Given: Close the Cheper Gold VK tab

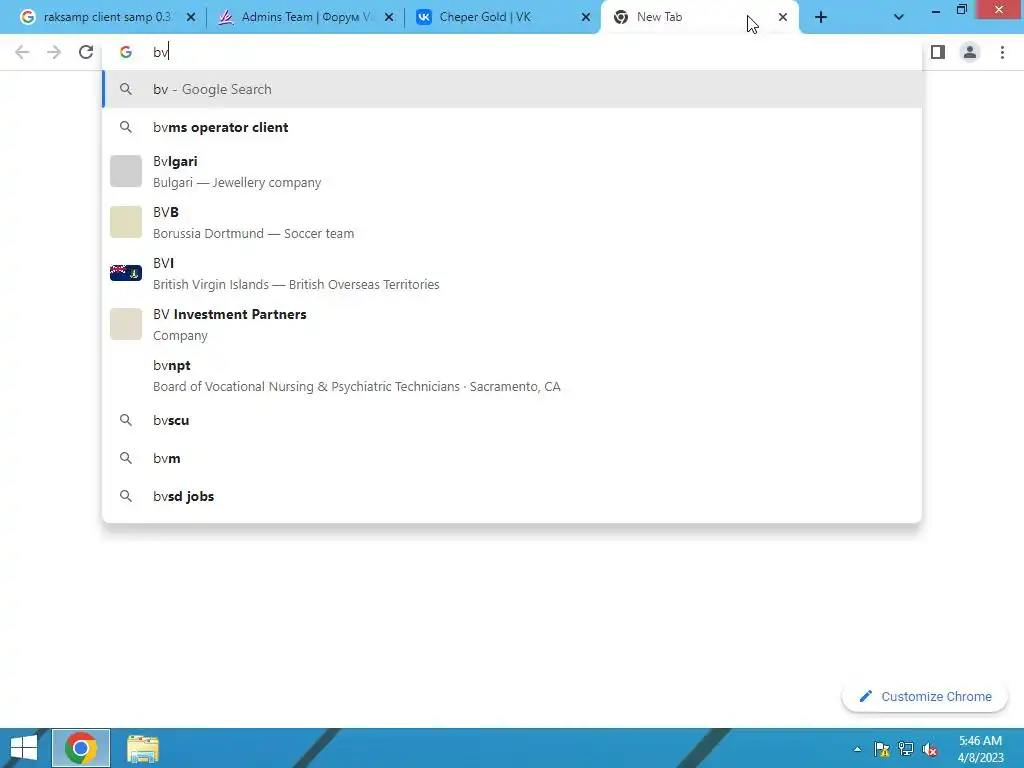Looking at the screenshot, I should click(x=586, y=18).
